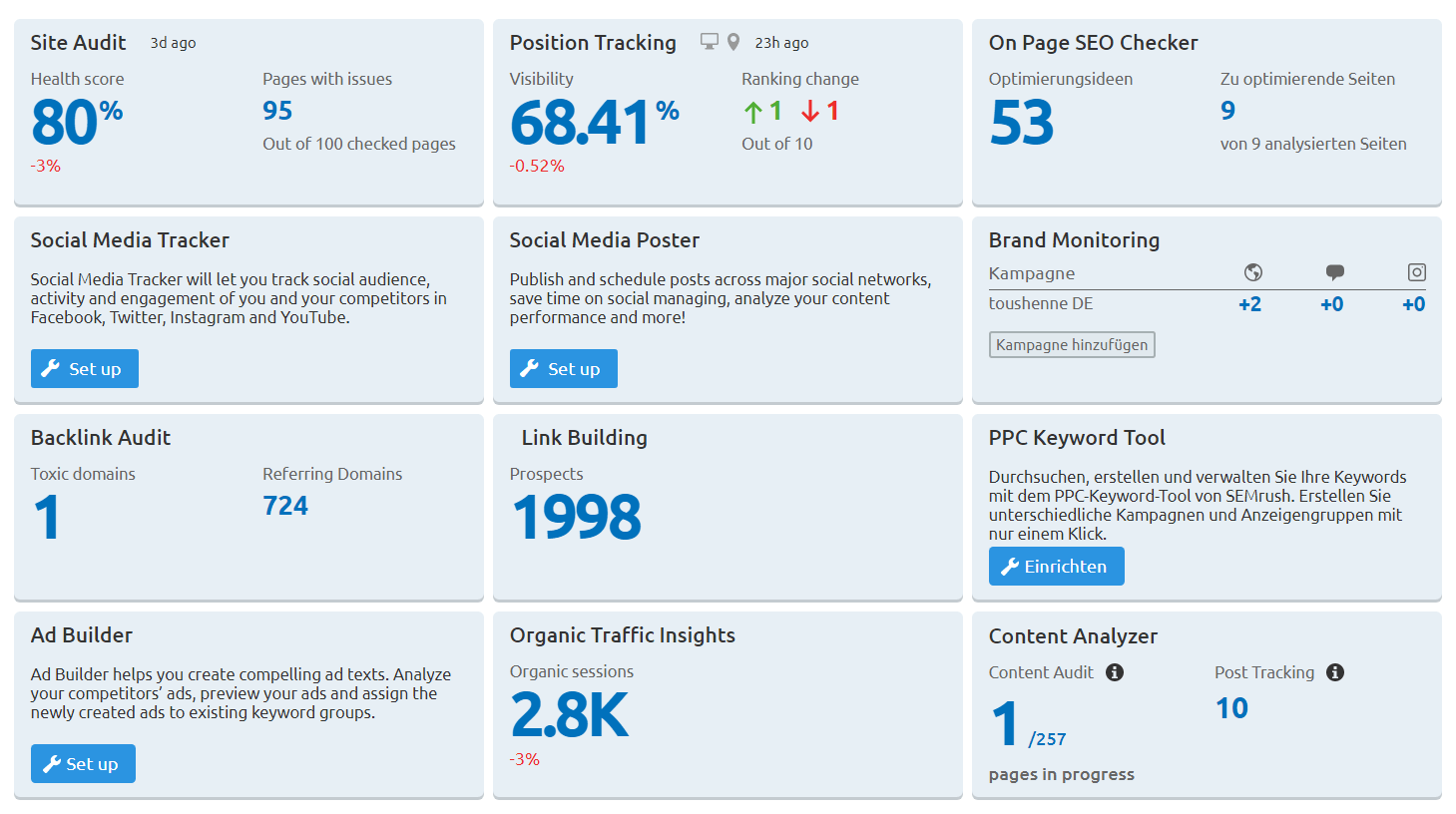Open the 53 Optimierungsideen
This screenshot has width=1456, height=814.
tap(1021, 123)
